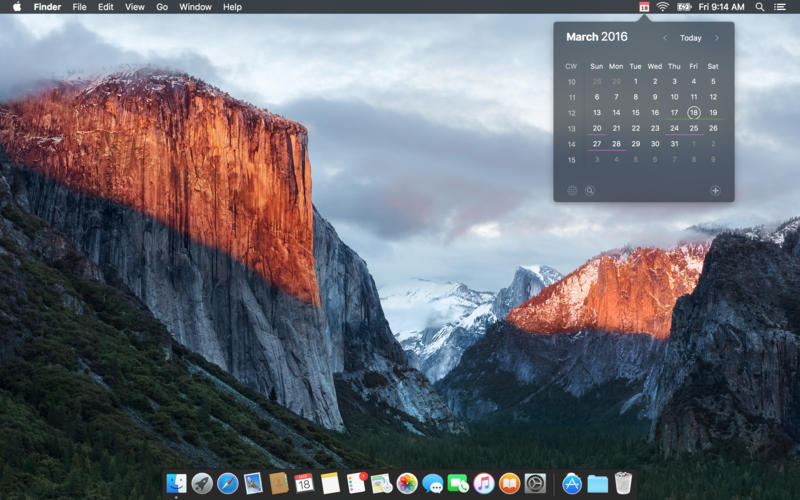Screen dimensions: 800x500
Task: Click the add event plus icon in calendar popup
Action: click(715, 190)
